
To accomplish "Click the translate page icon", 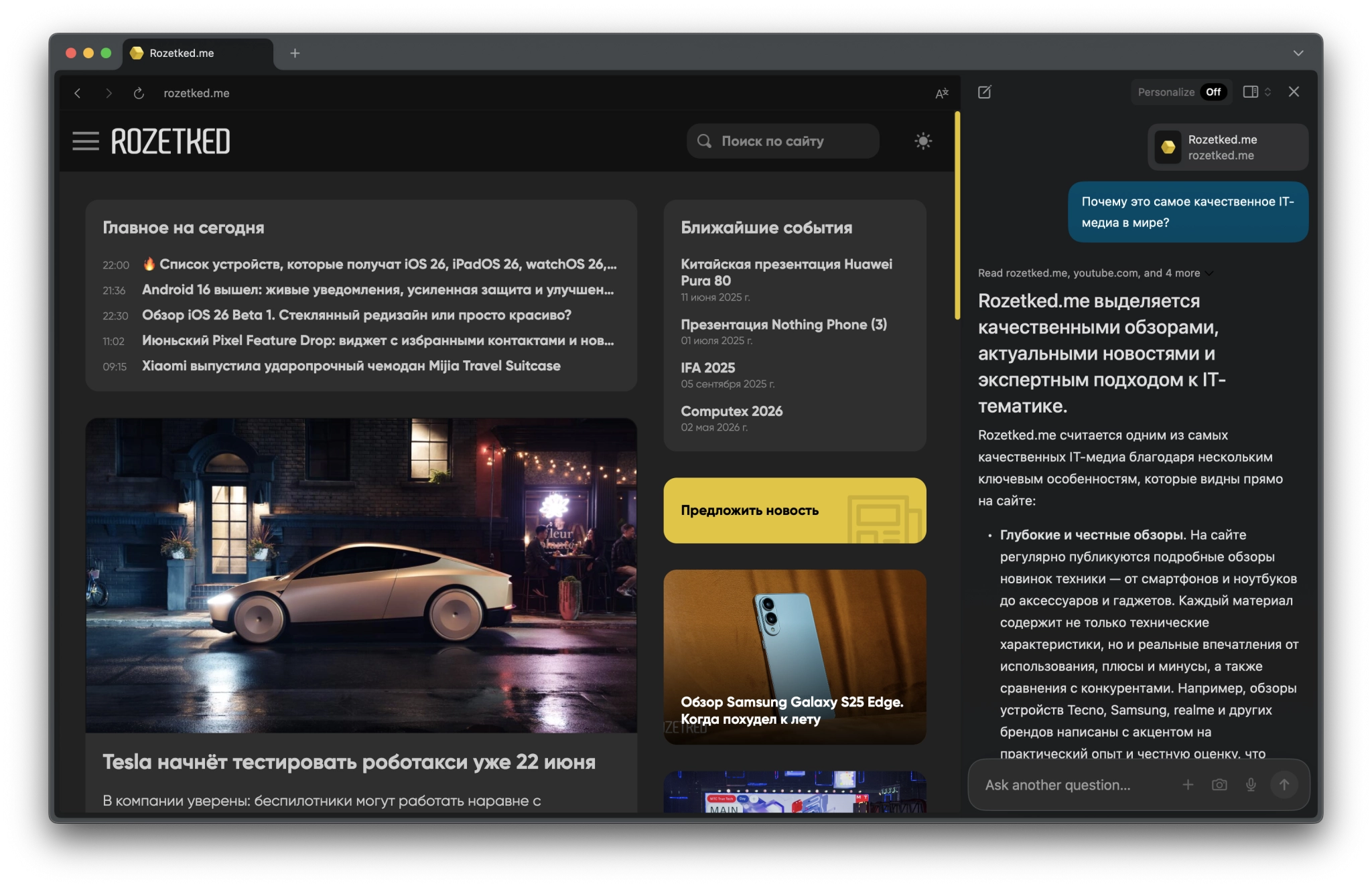I will (x=941, y=93).
